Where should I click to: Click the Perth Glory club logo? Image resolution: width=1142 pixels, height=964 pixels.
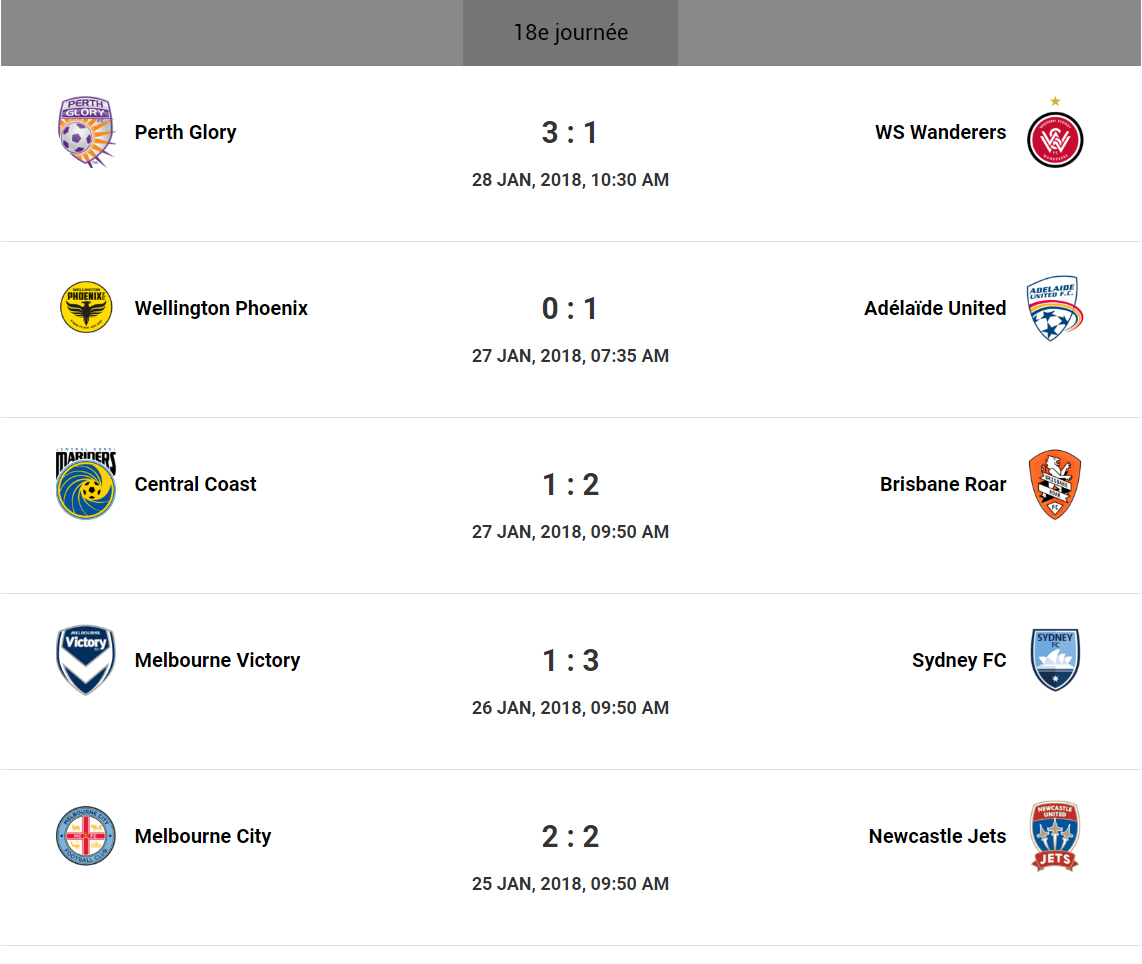tap(86, 132)
